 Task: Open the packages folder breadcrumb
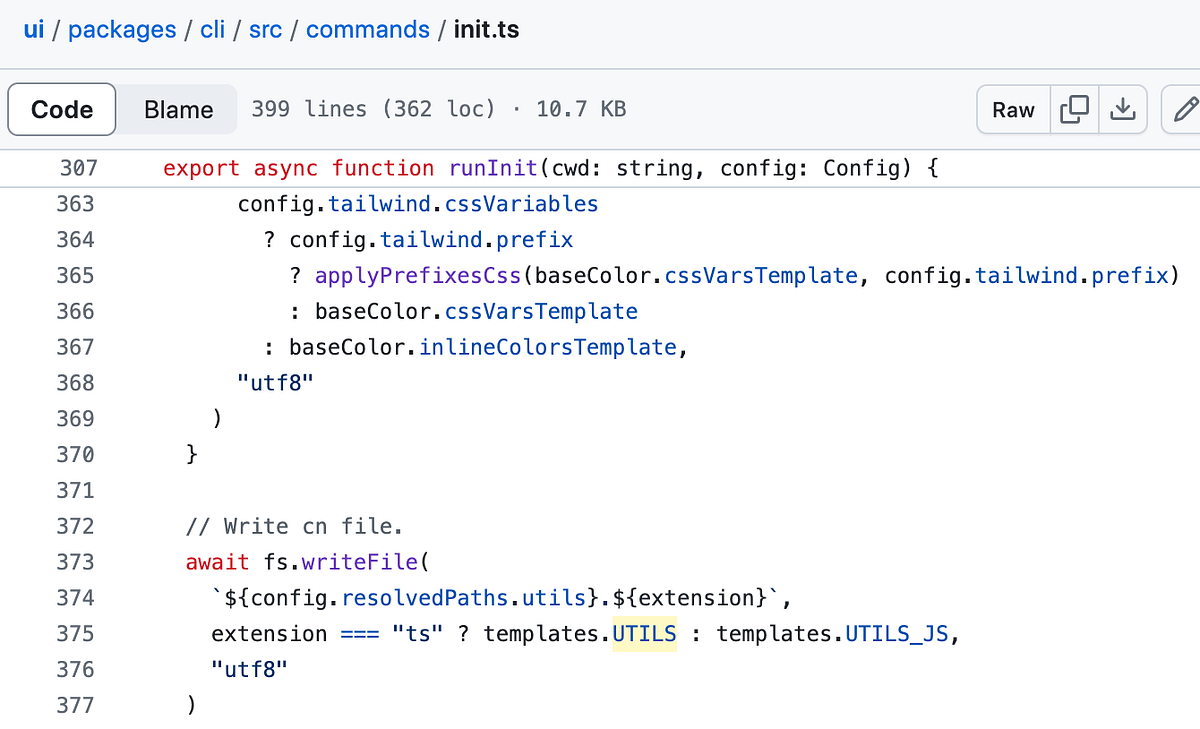click(122, 30)
